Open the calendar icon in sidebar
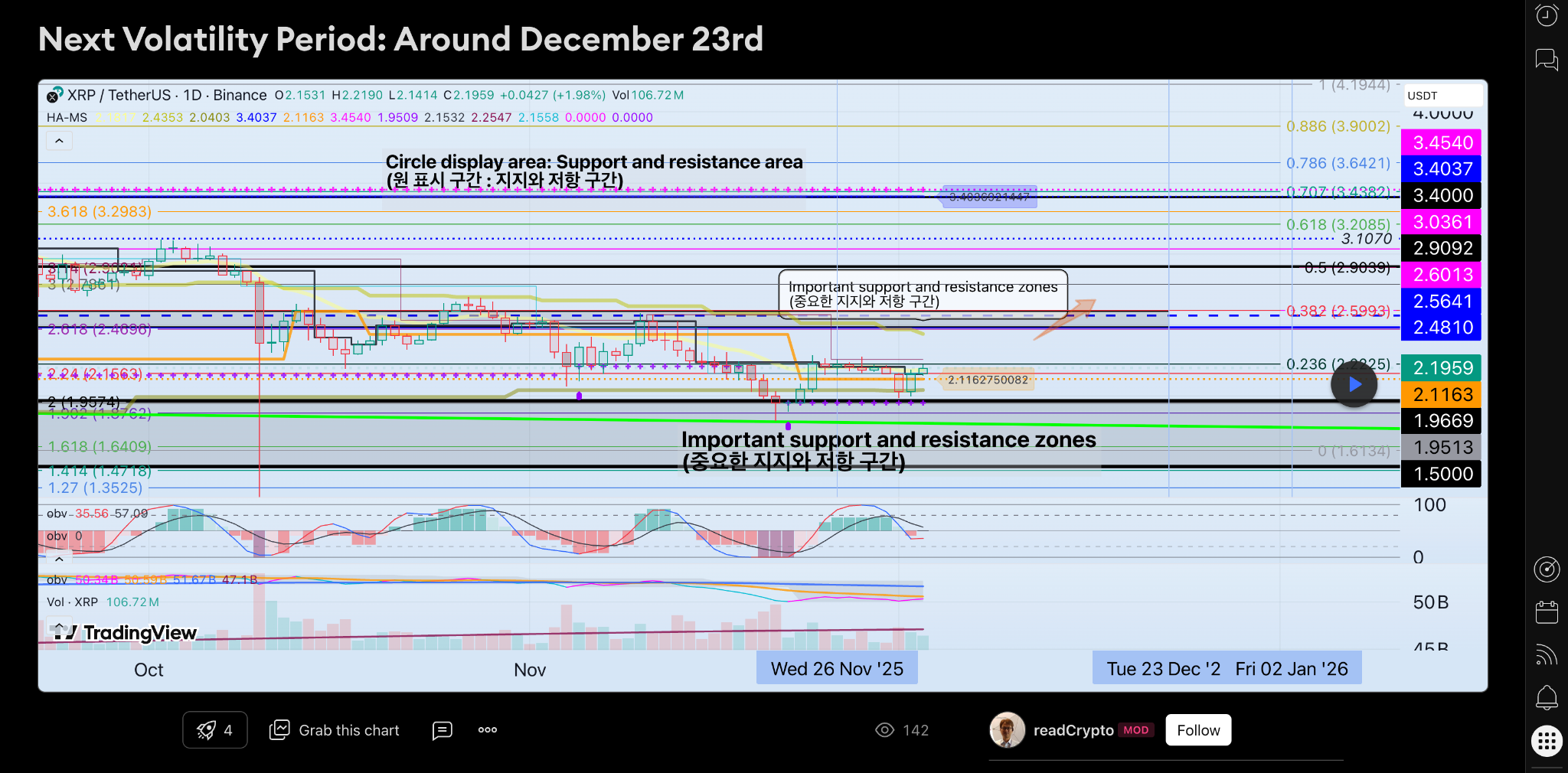 click(1547, 612)
